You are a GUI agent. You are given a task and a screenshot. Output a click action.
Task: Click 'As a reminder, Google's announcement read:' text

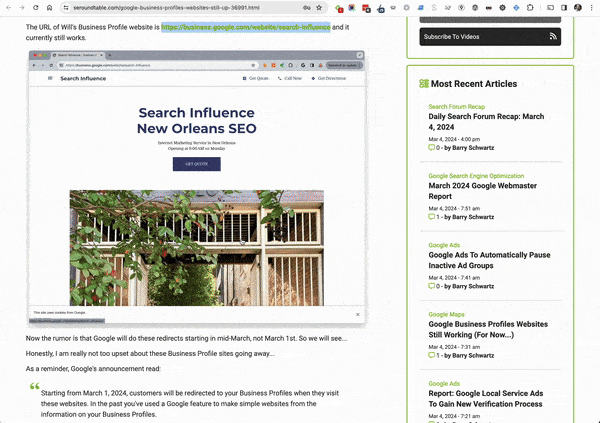(x=93, y=369)
